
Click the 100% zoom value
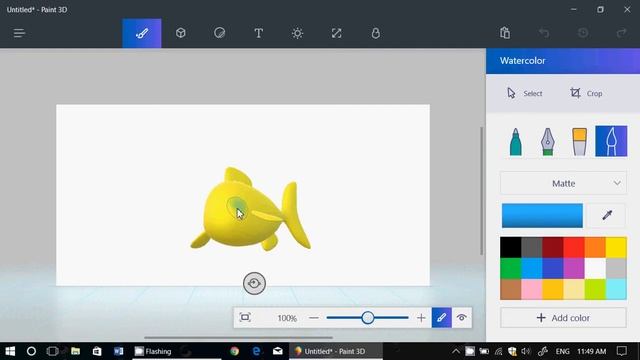(287, 318)
